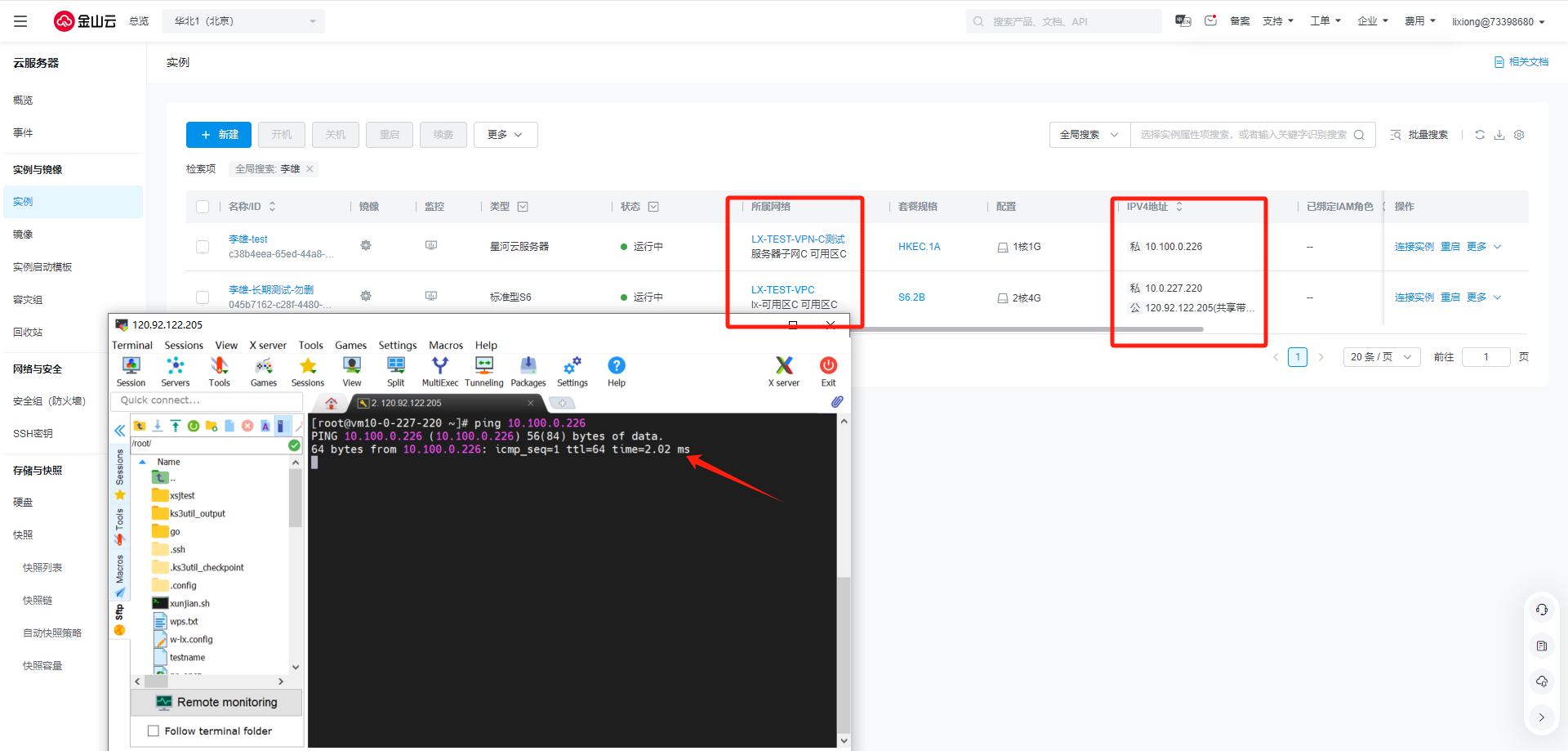1568x751 pixels.
Task: Open the 华北1 (北京) region dropdown
Action: (x=243, y=21)
